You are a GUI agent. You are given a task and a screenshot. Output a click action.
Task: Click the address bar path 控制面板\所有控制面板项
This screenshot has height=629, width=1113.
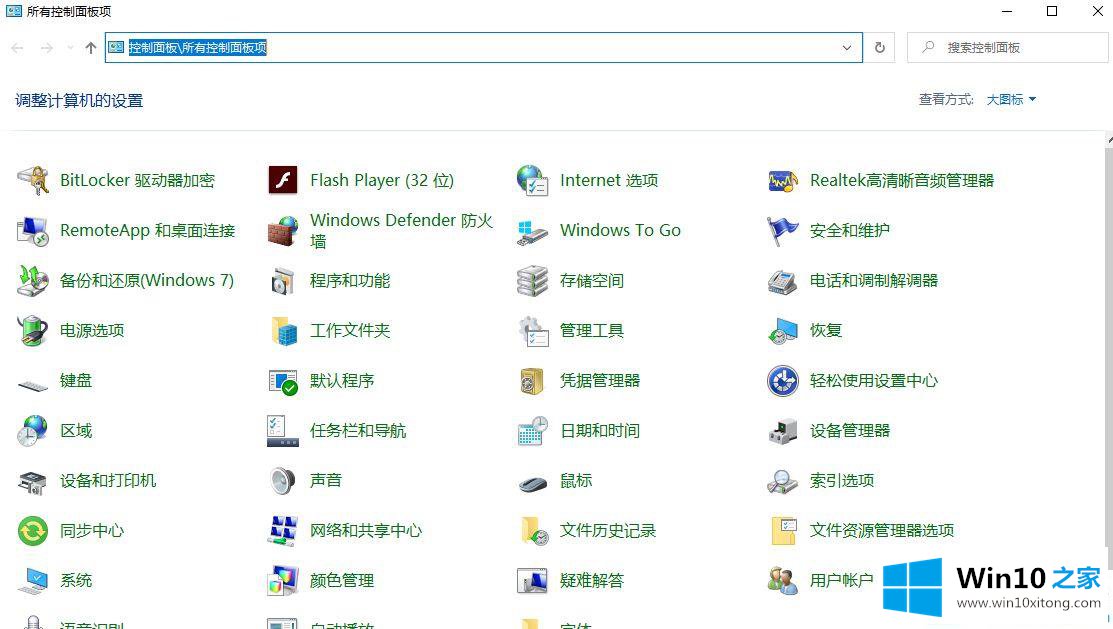pos(197,48)
